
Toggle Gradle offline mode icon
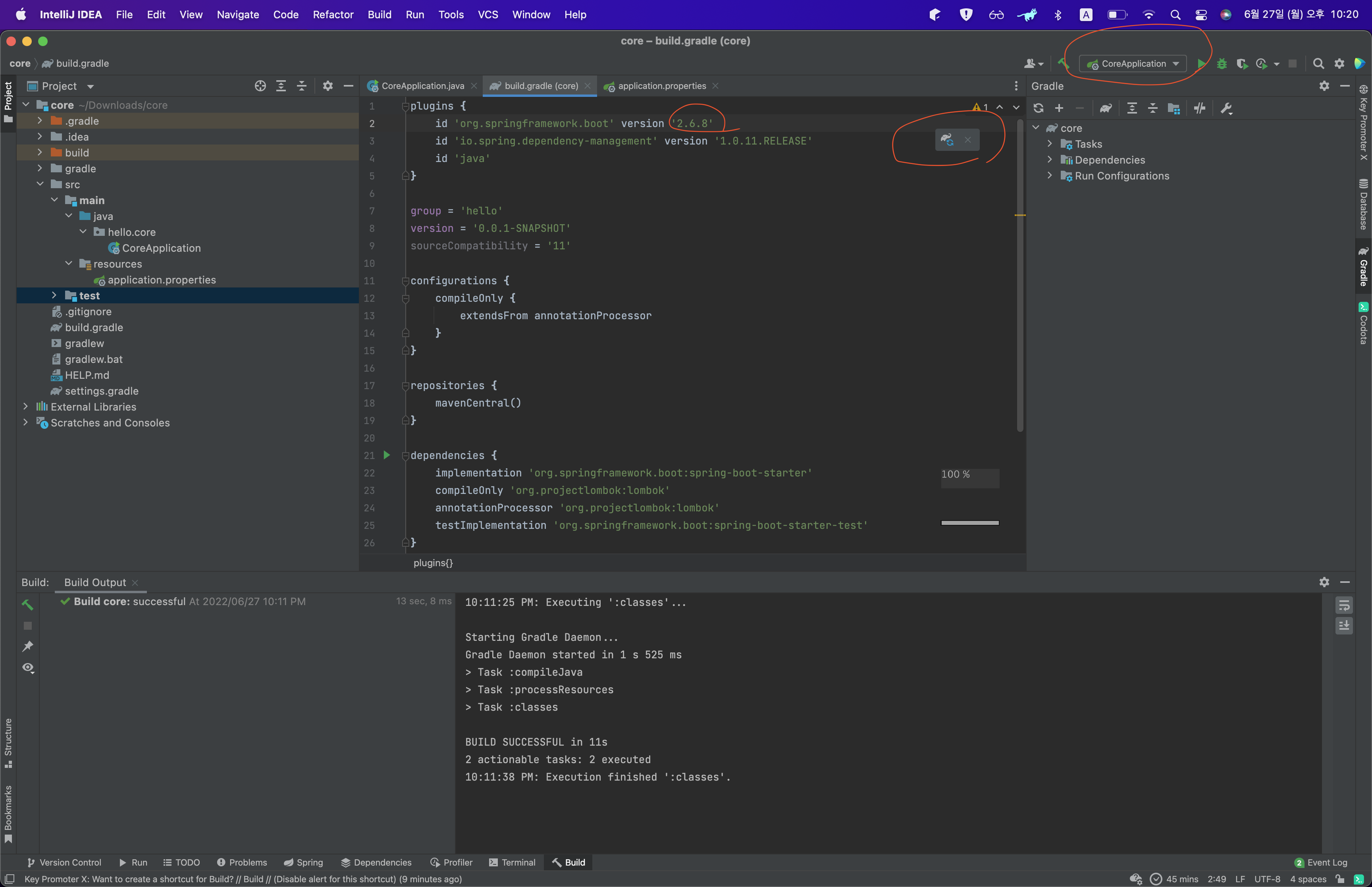1200,108
